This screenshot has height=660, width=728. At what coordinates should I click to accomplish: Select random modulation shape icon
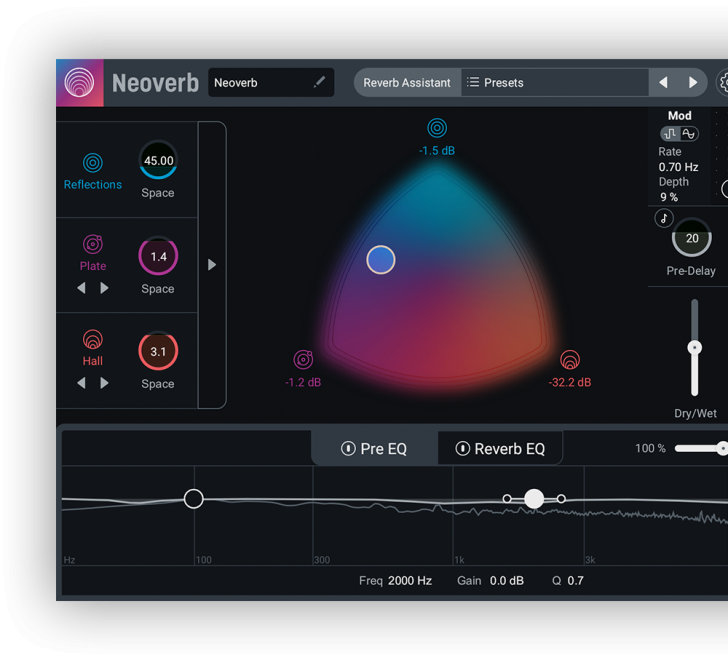(x=670, y=134)
